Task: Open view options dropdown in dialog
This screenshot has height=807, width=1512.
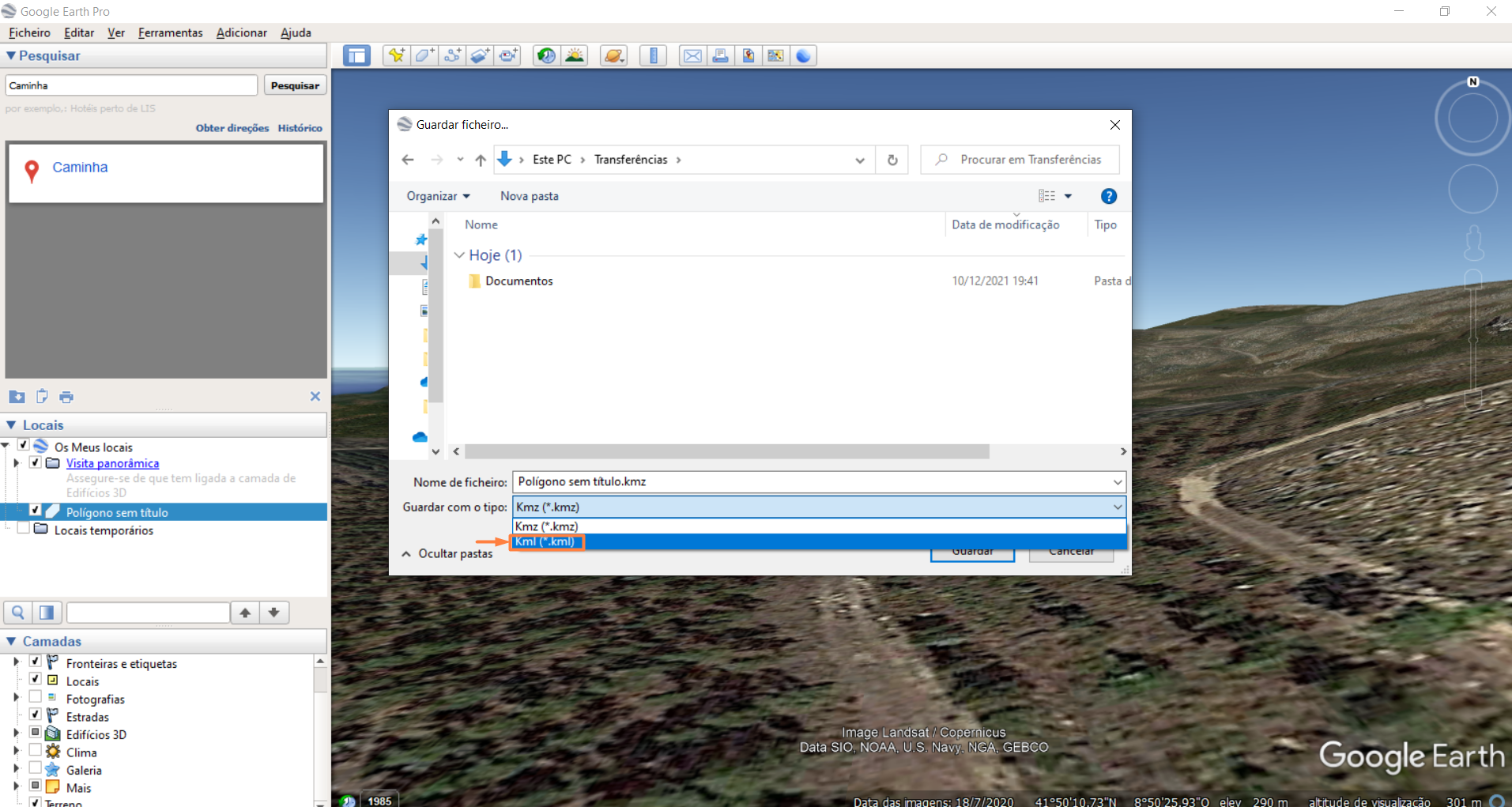Action: [x=1068, y=196]
